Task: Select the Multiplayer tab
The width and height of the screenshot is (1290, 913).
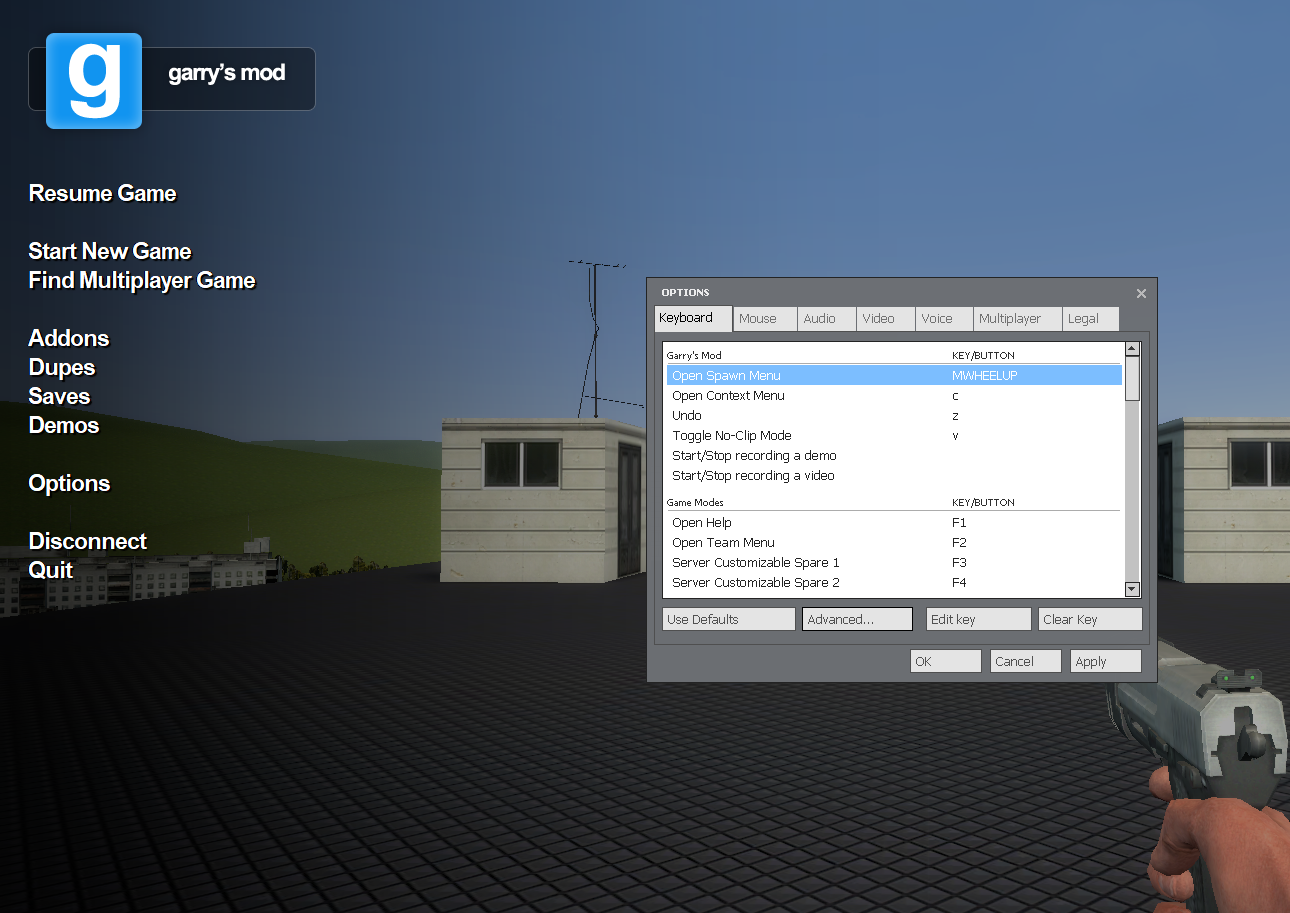Action: tap(1017, 319)
